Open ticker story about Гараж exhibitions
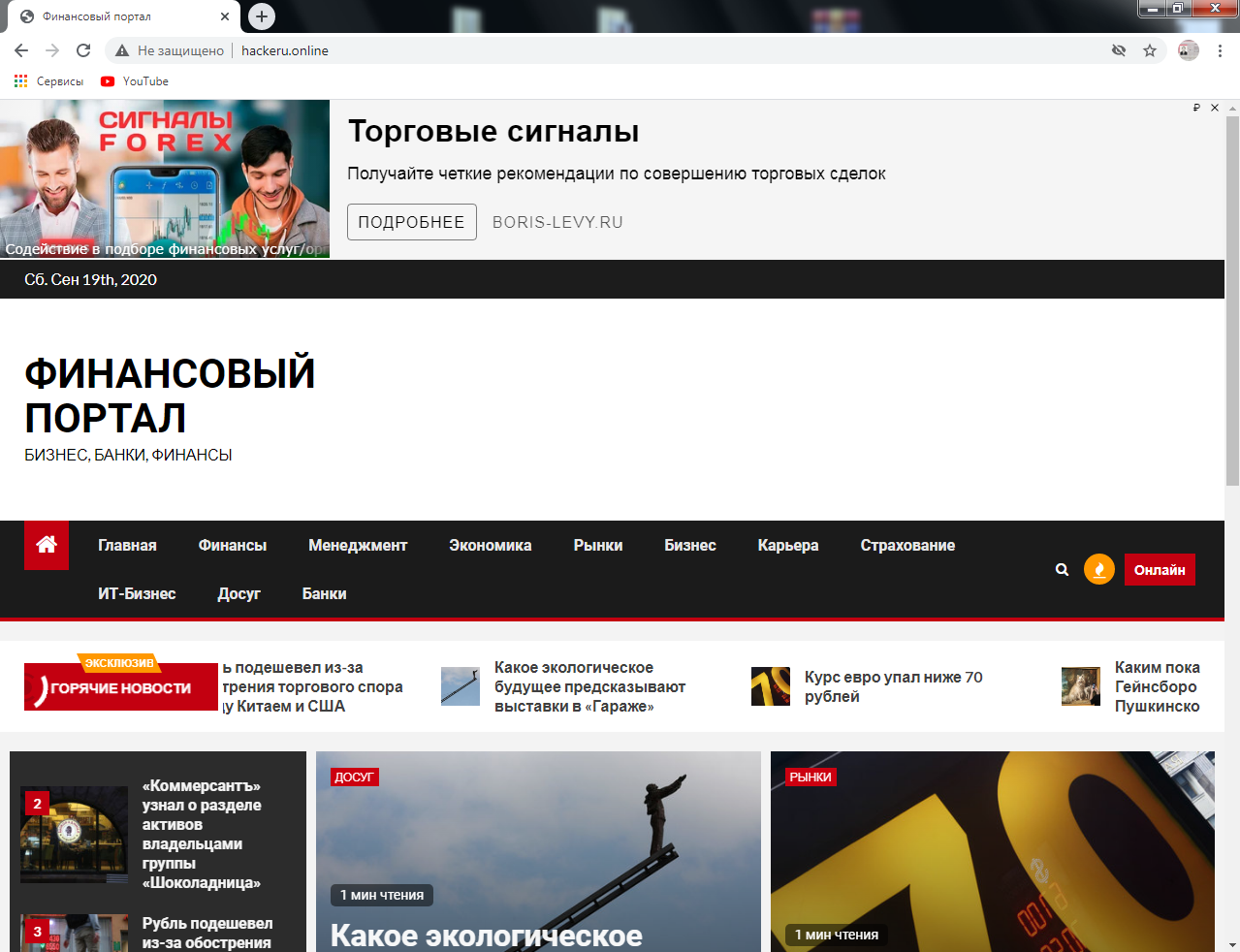Viewport: 1240px width, 952px height. coord(589,686)
